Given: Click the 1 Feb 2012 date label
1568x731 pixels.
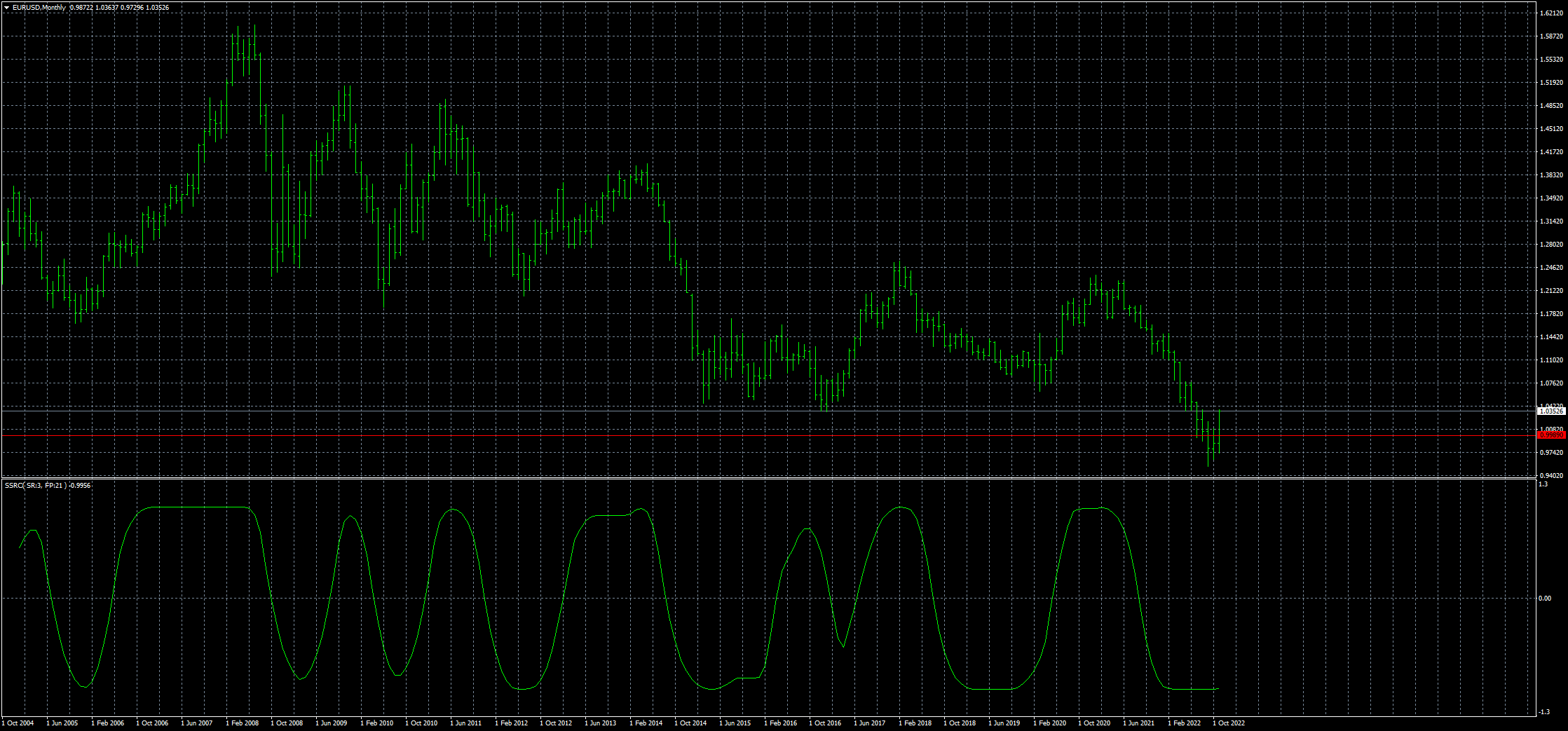Looking at the screenshot, I should pos(511,723).
